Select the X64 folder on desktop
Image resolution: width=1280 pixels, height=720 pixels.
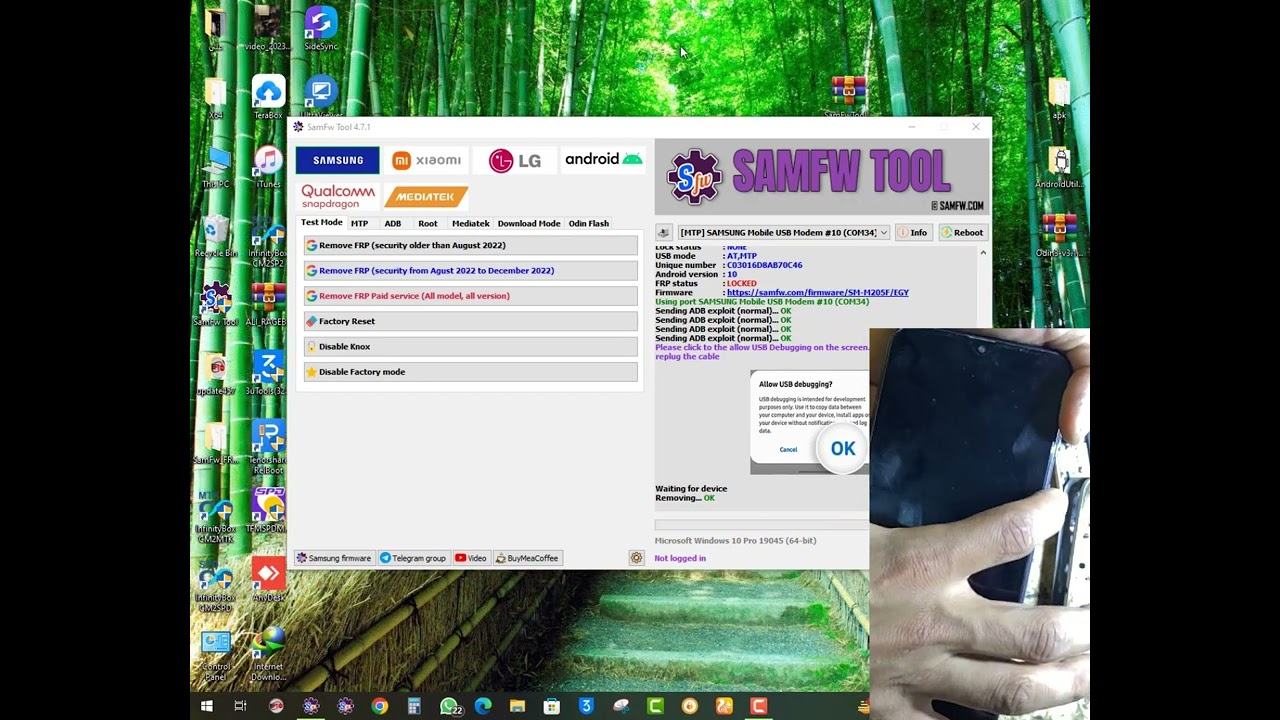click(215, 97)
